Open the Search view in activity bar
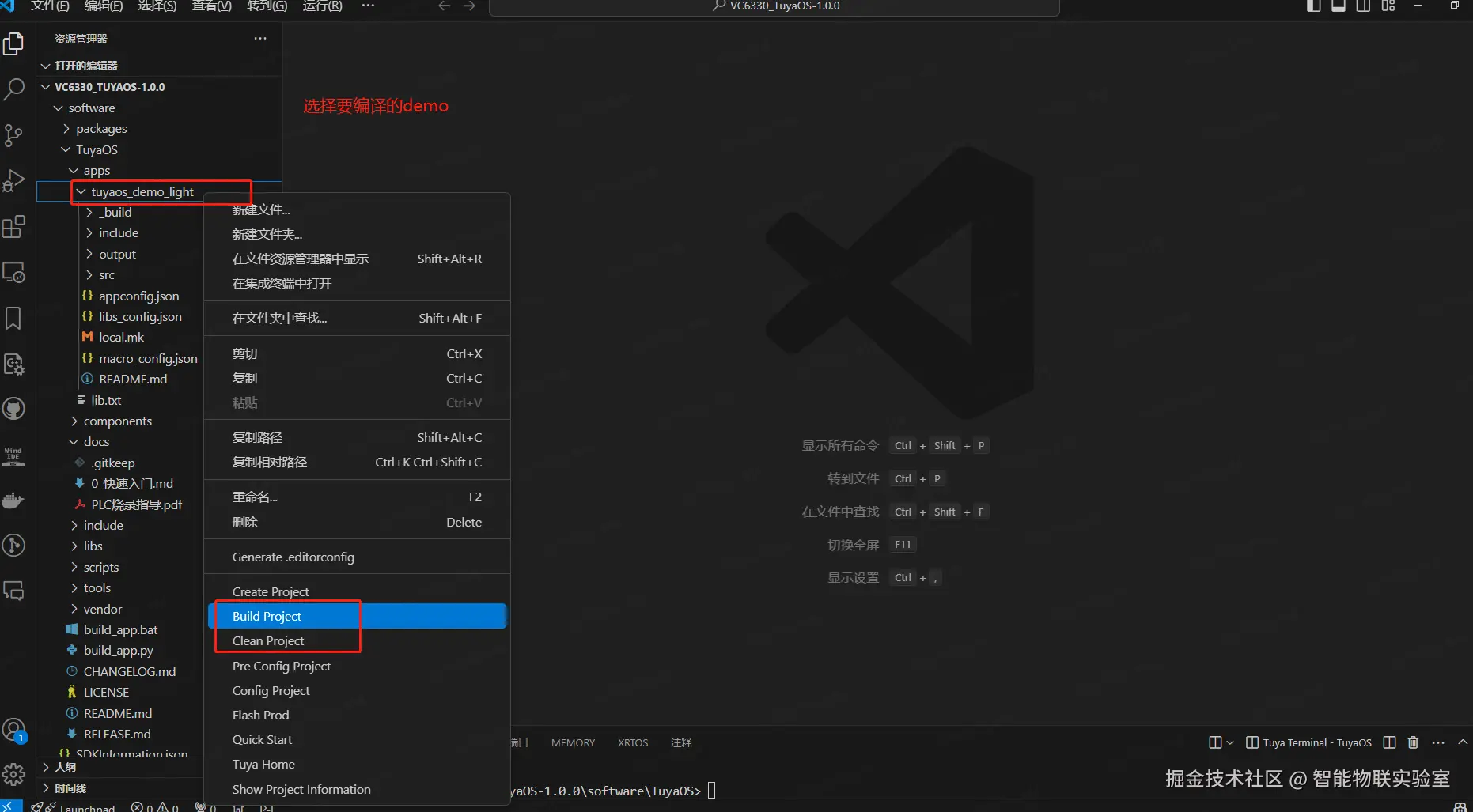Viewport: 1473px width, 812px height. point(13,89)
